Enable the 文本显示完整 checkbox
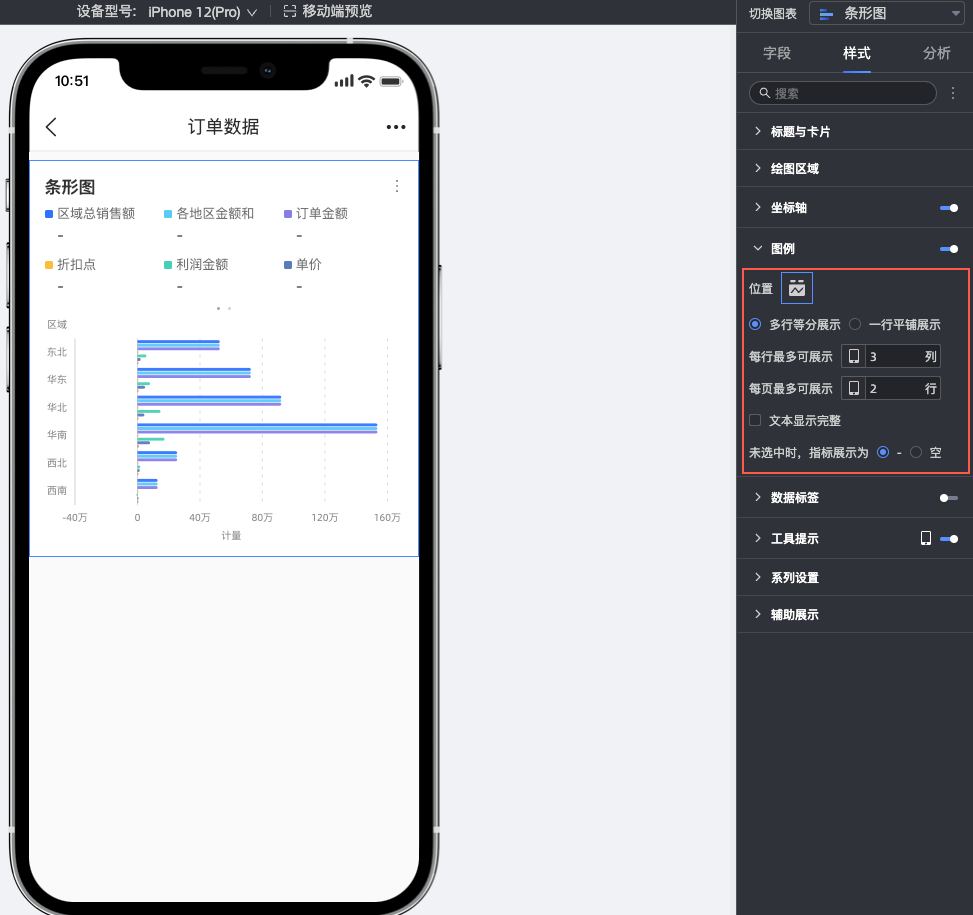The image size is (973, 915). [x=756, y=421]
